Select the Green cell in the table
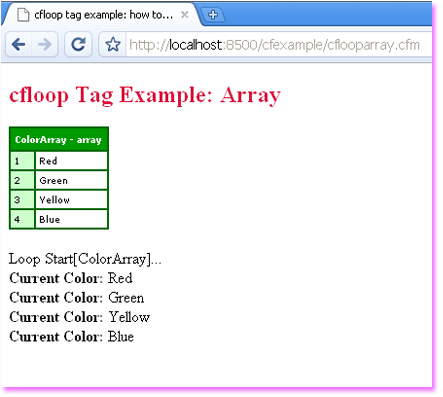 (x=71, y=180)
